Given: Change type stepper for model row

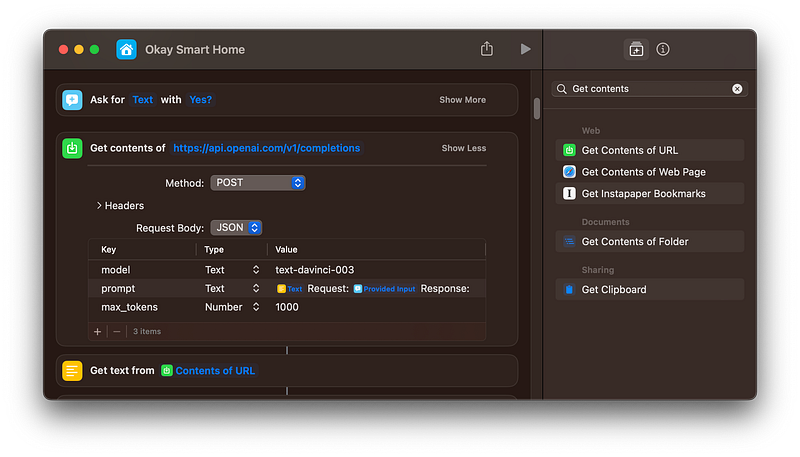Looking at the screenshot, I should (256, 270).
